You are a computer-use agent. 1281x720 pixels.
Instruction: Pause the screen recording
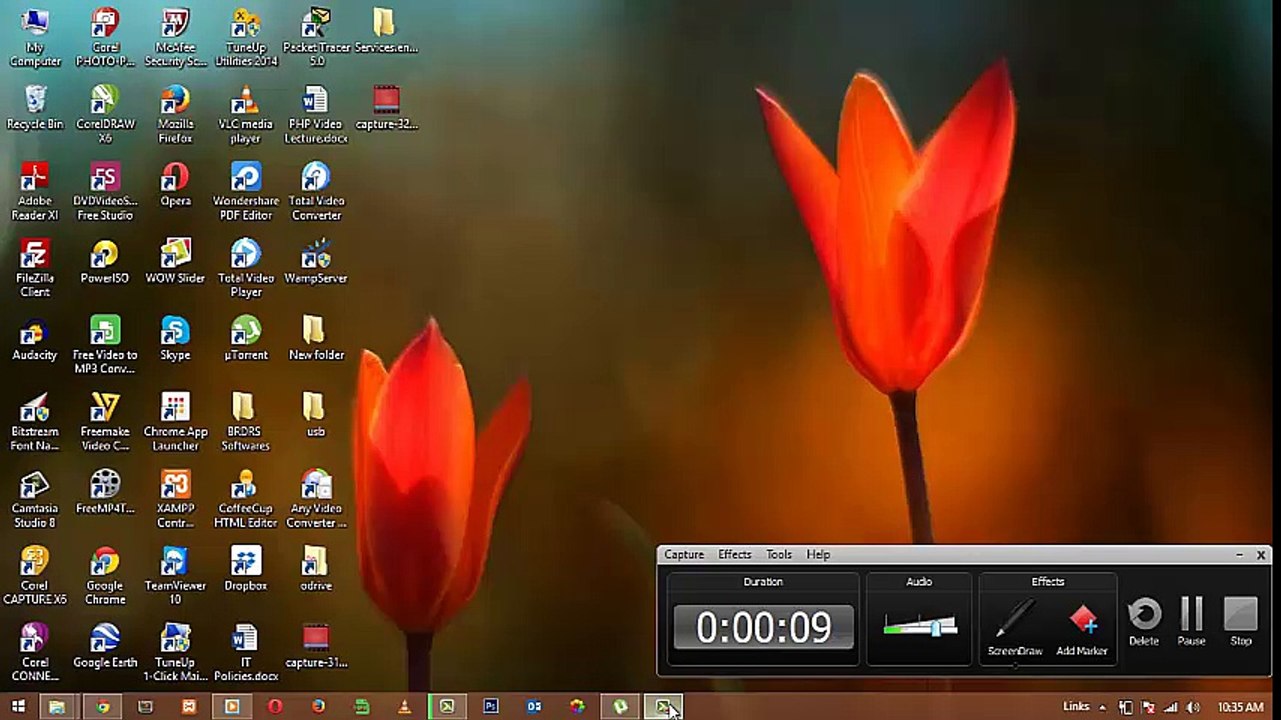(1191, 621)
